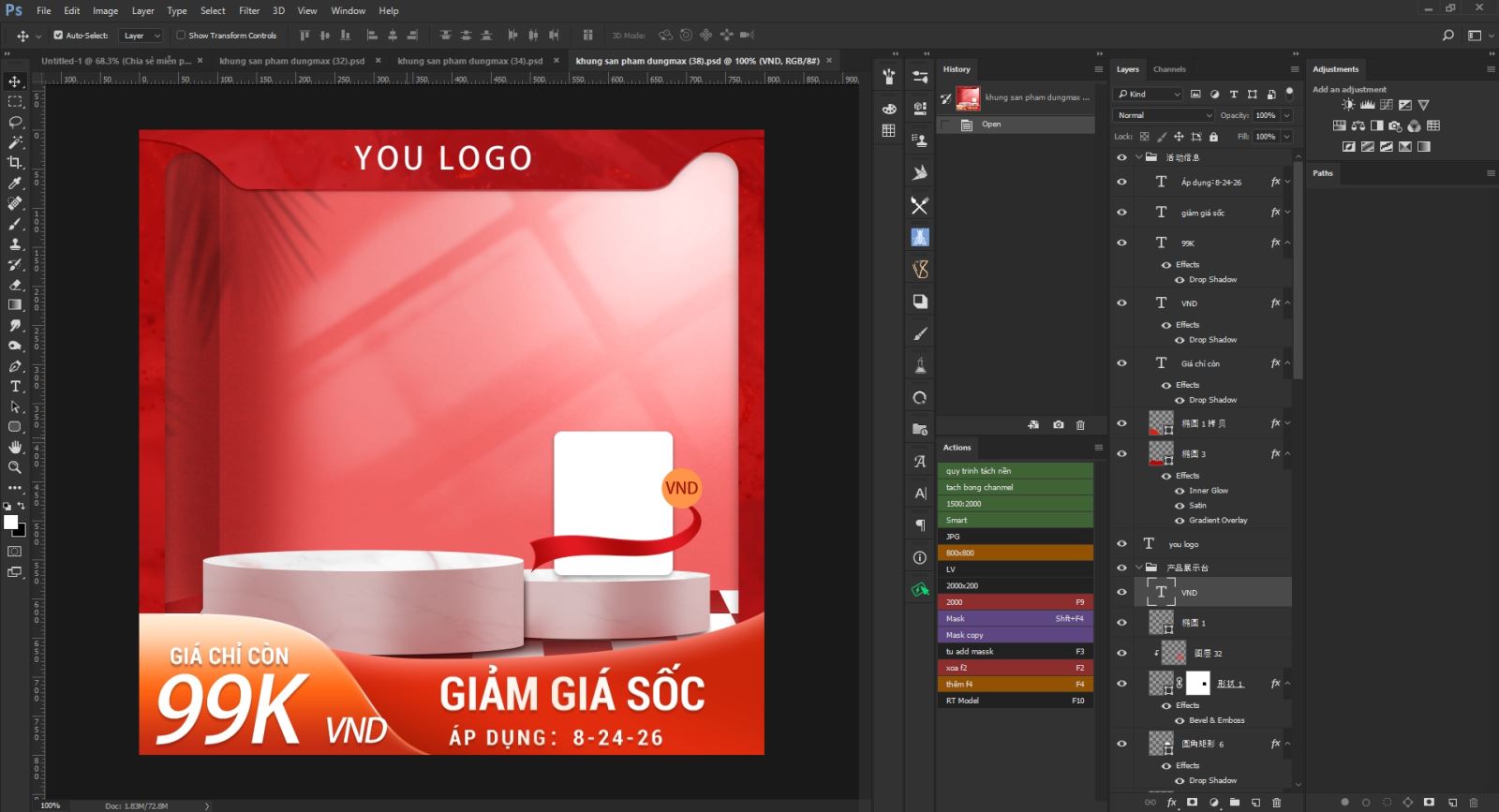This screenshot has width=1499, height=812.
Task: Enable Show Transform Controls checkbox
Action: [181, 36]
